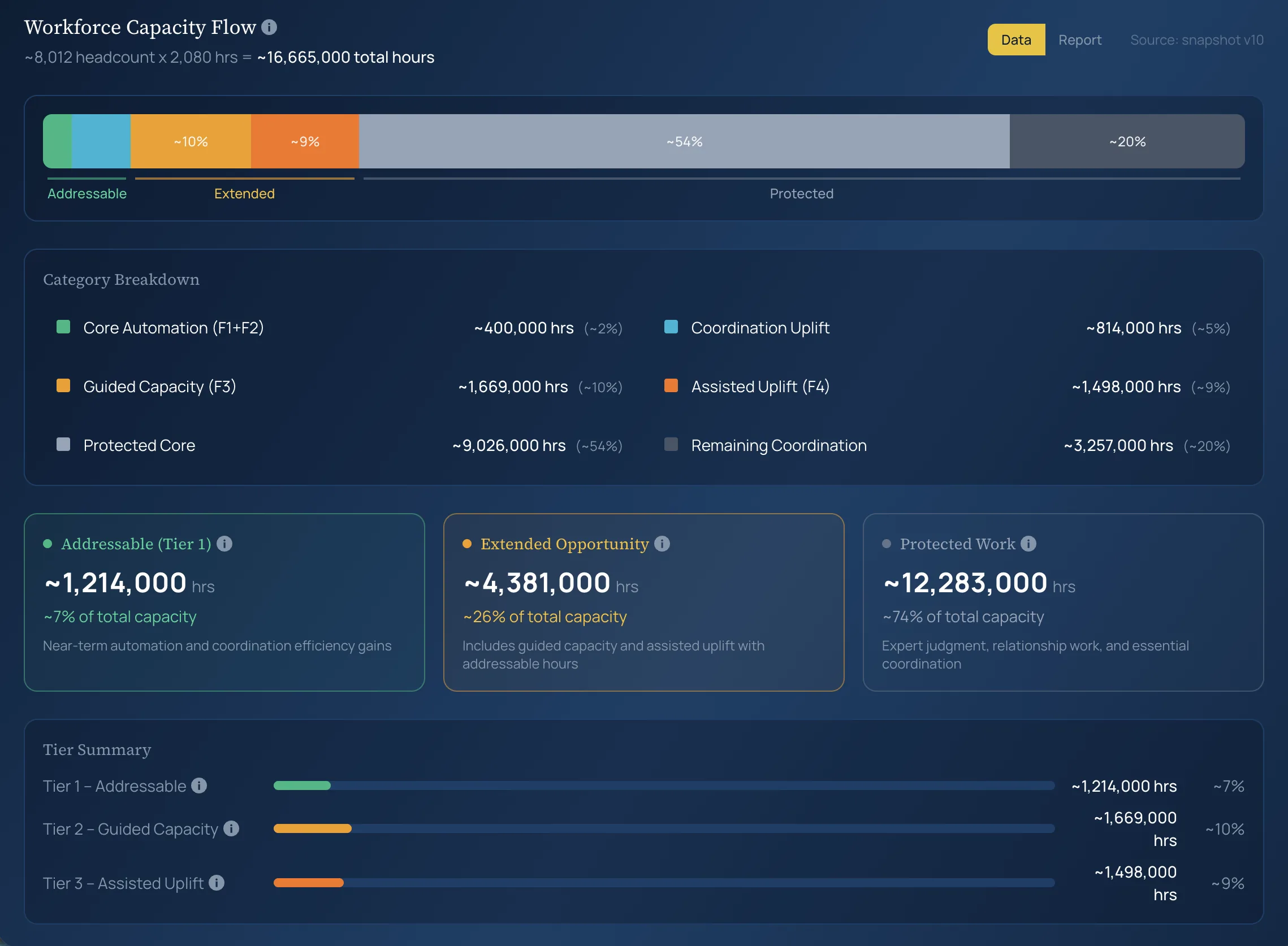Screen dimensions: 1288x946
Task: Click the ~54% Protected Core bar segment
Action: [x=684, y=141]
